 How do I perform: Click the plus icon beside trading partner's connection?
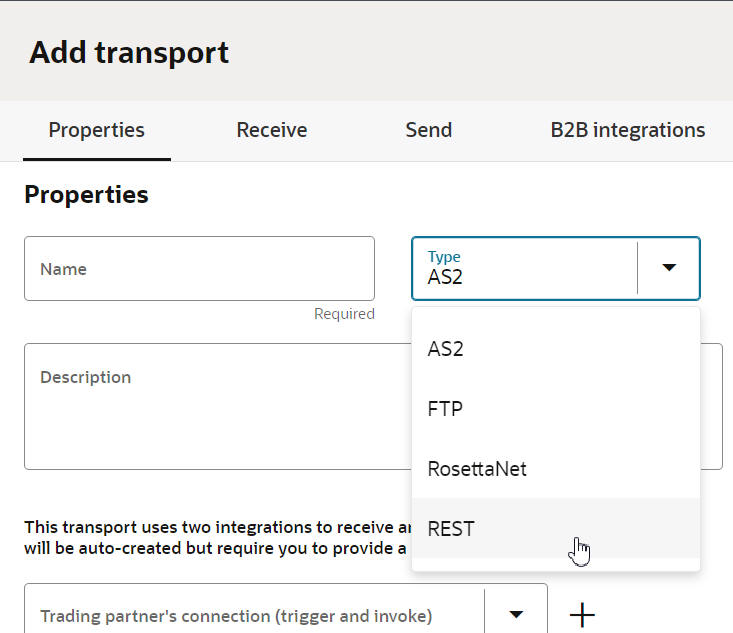coord(581,615)
